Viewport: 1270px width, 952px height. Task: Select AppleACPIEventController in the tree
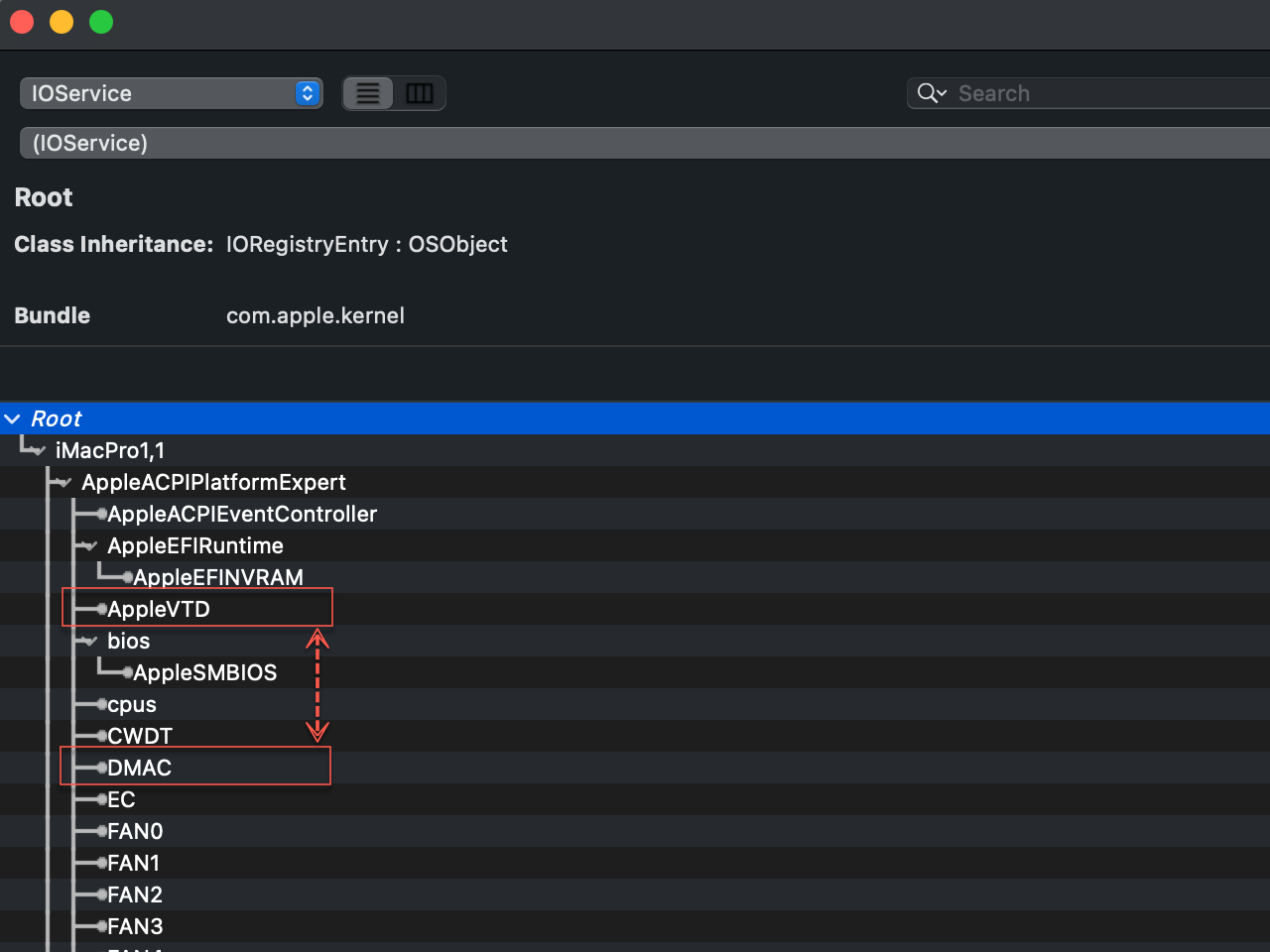[242, 514]
